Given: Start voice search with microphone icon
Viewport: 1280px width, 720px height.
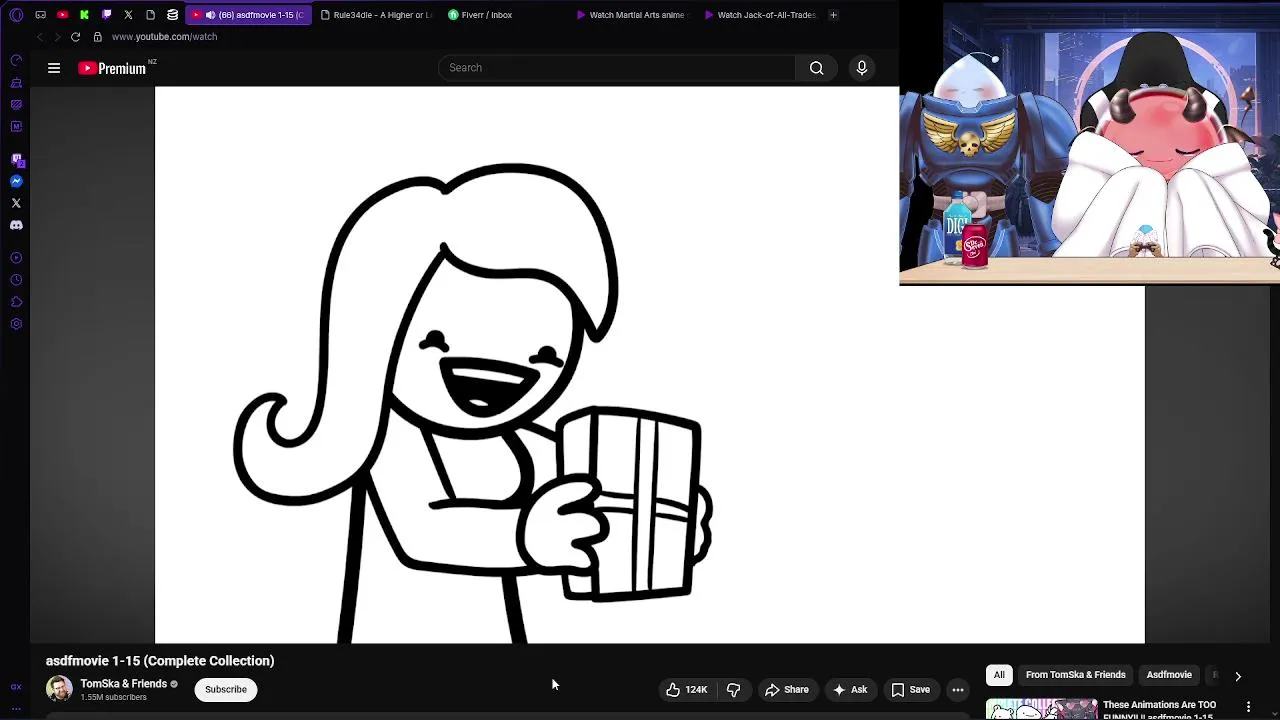Looking at the screenshot, I should 862,68.
